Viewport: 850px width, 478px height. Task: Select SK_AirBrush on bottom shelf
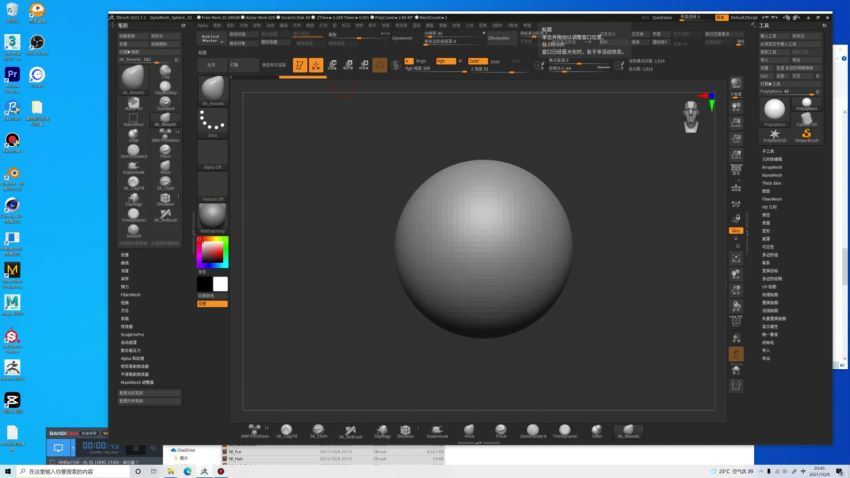350,431
